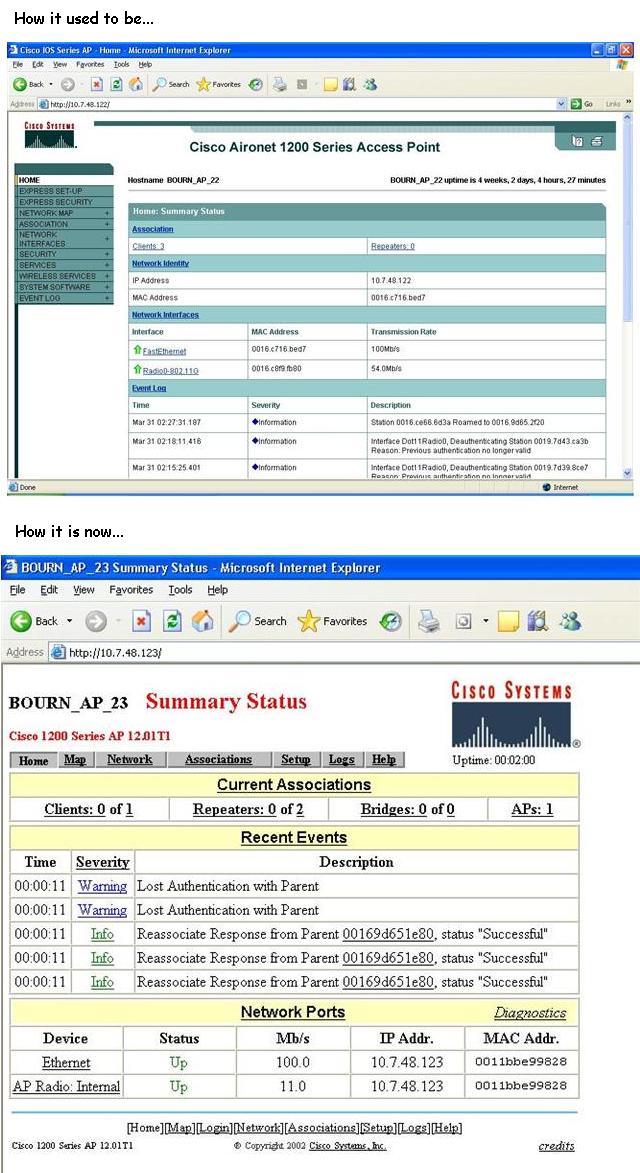640x1173 pixels.
Task: Click the Home icon in BOURN_AP_23 window toolbar
Action: coord(204,621)
